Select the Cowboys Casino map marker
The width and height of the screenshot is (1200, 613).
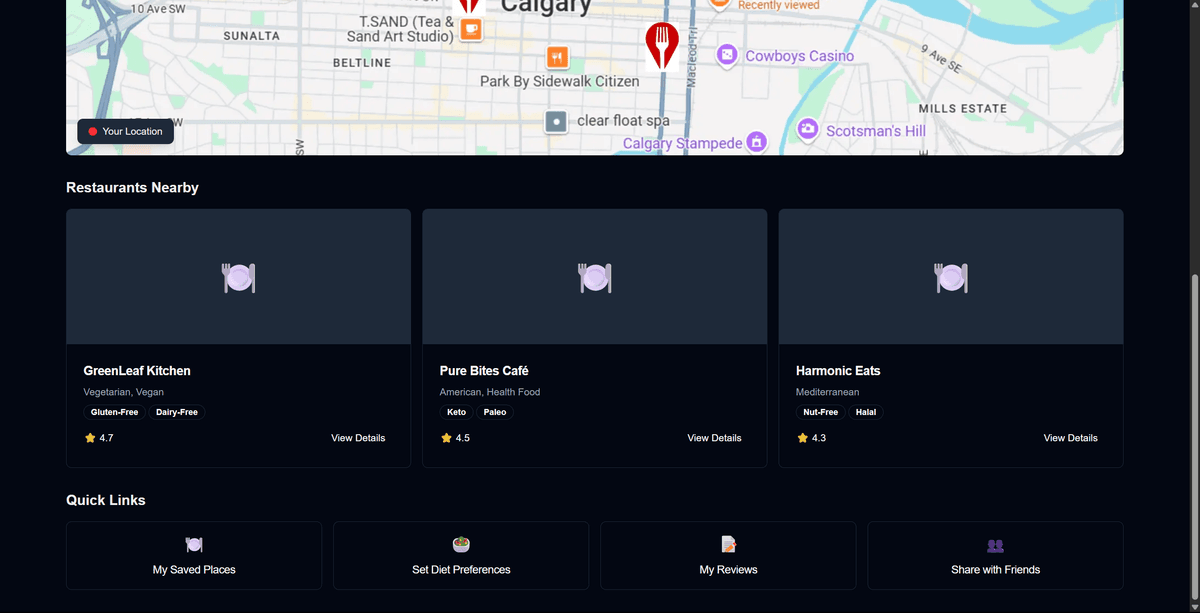click(x=727, y=55)
